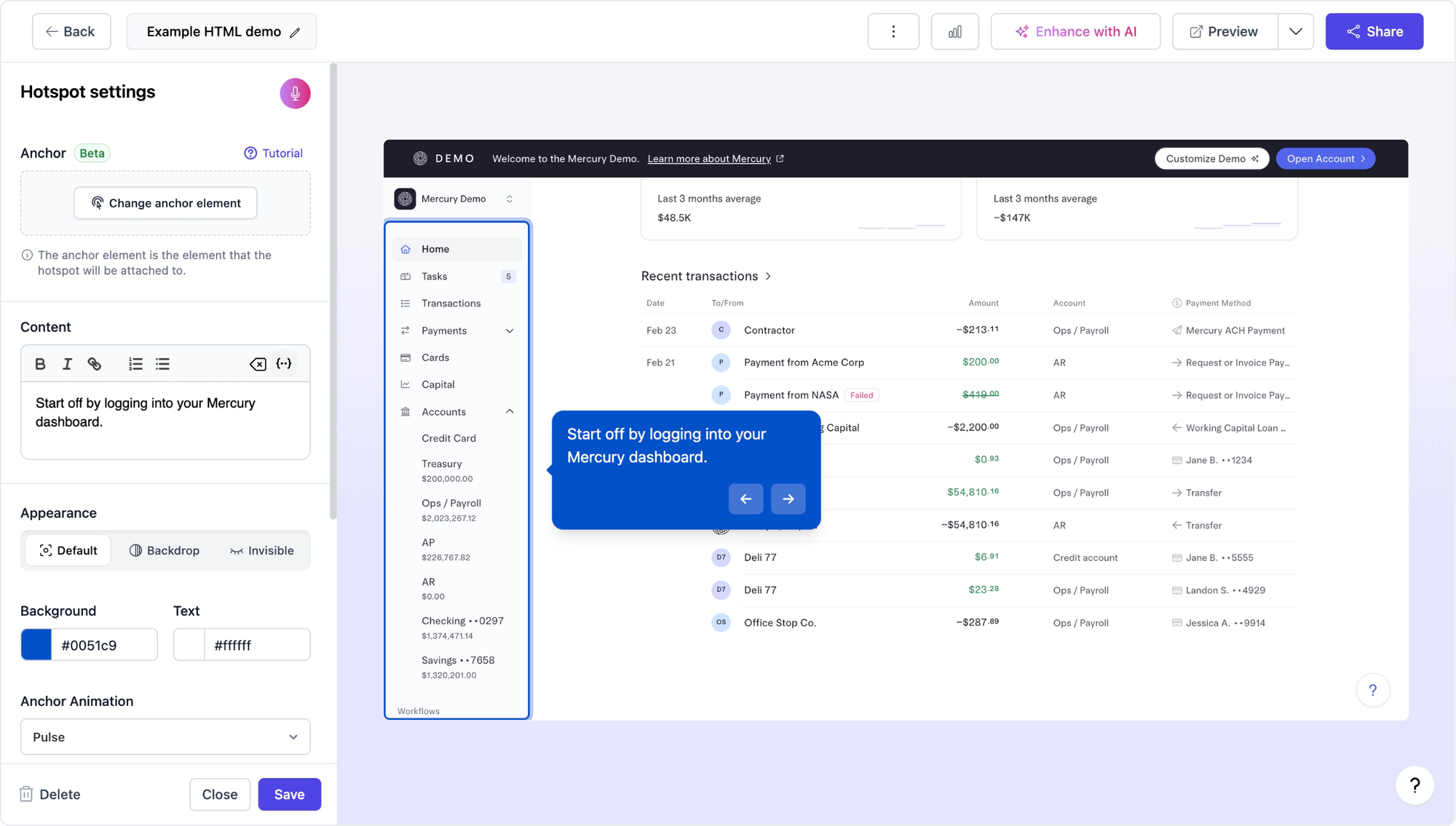
Task: Open the Capital sidebar item
Action: [x=456, y=384]
